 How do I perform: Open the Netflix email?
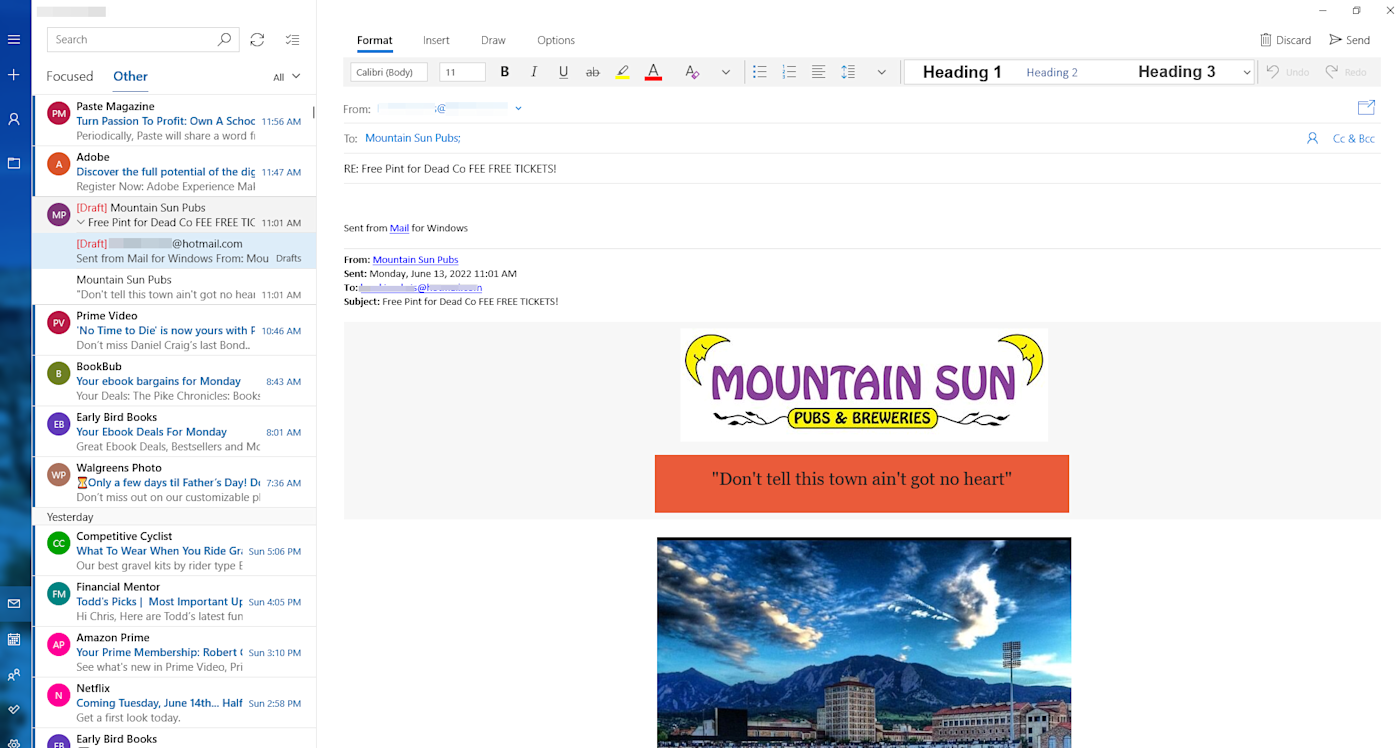click(x=174, y=703)
